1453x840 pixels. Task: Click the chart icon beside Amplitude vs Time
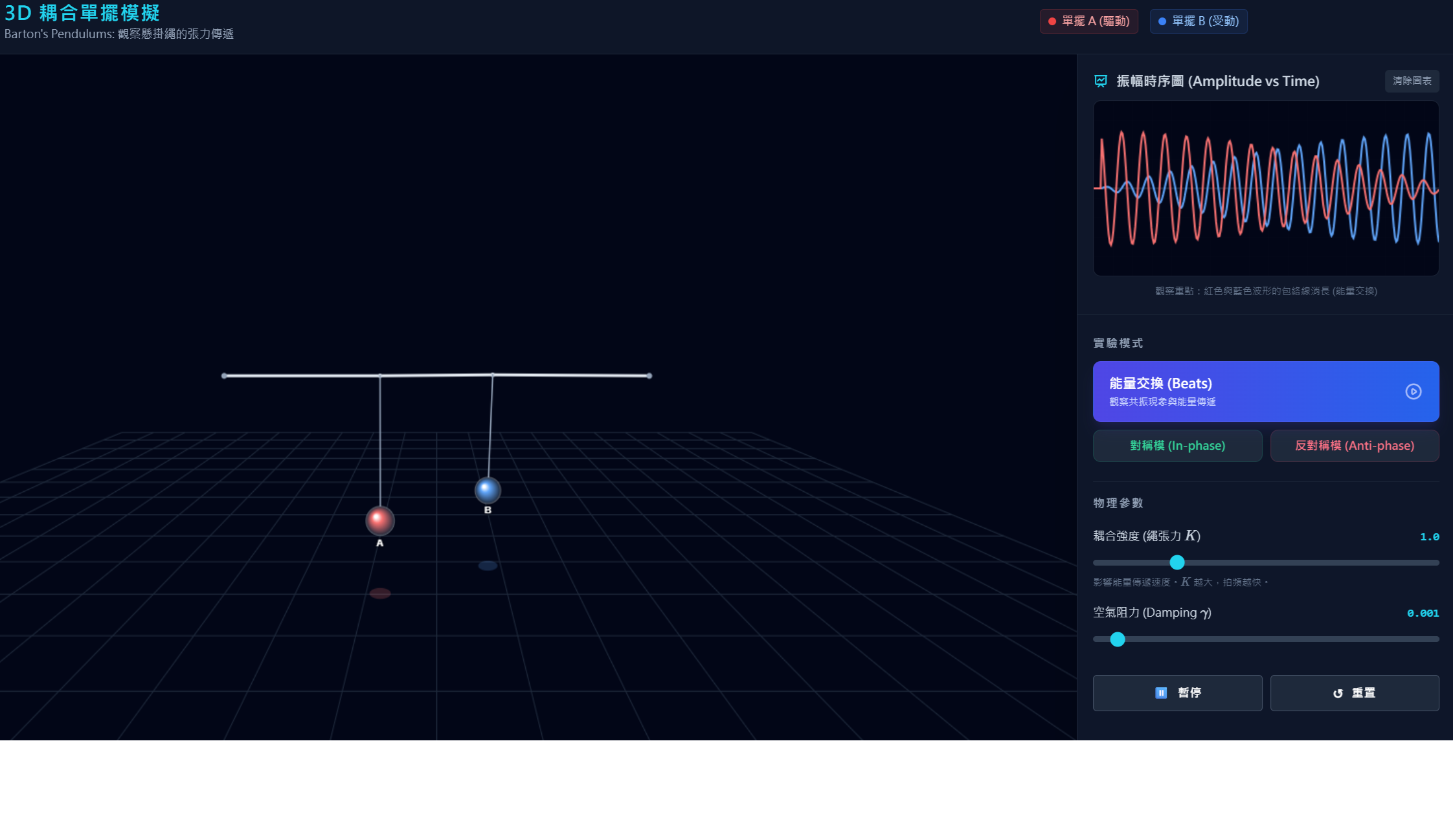point(1101,81)
